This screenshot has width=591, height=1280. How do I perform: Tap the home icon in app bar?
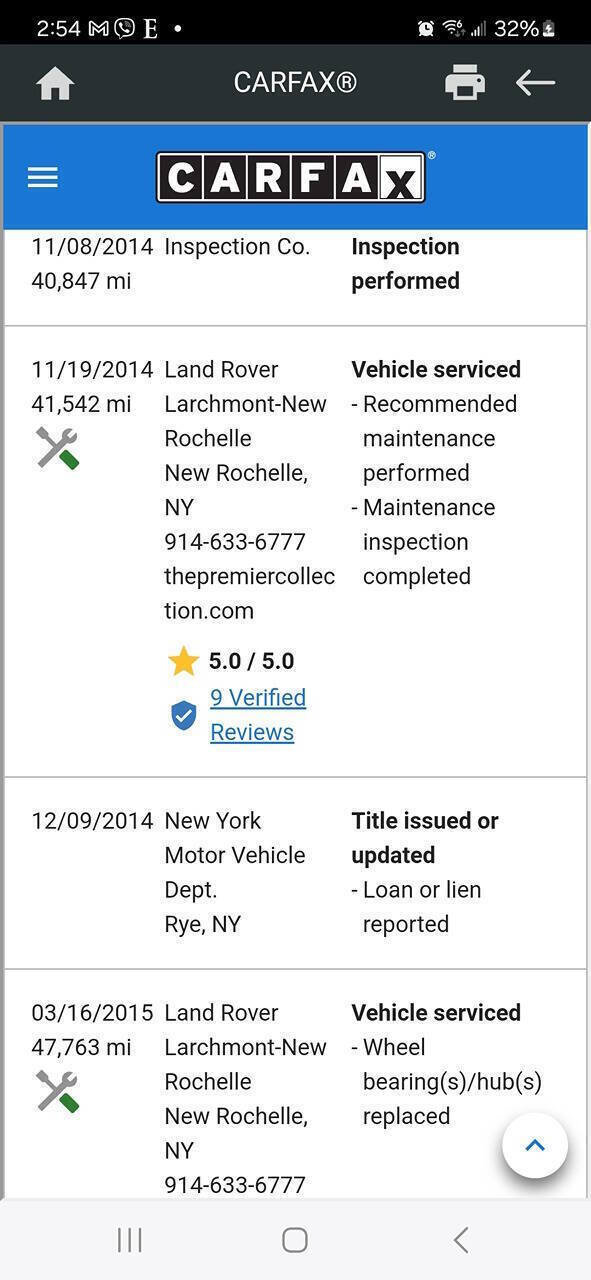(x=55, y=83)
